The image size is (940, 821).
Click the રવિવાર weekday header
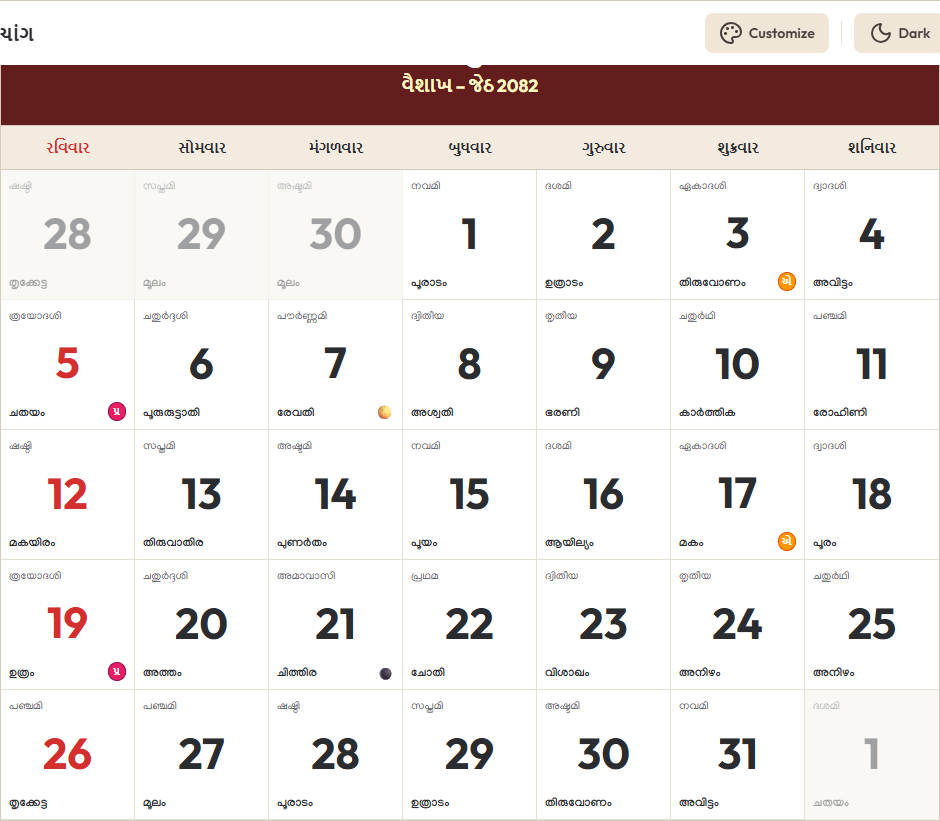pos(68,148)
